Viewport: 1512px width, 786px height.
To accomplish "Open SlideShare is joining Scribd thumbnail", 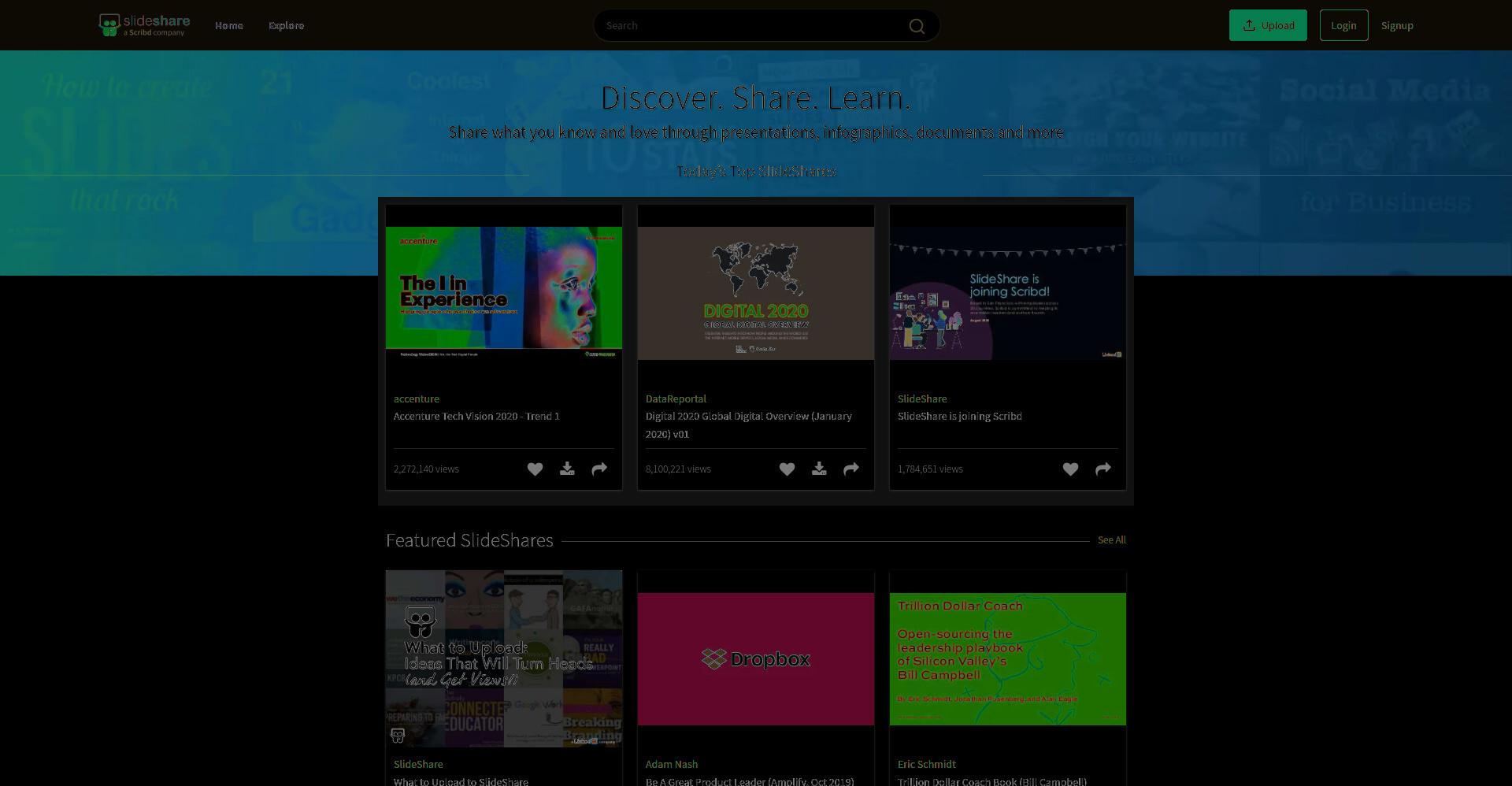I will [1008, 294].
